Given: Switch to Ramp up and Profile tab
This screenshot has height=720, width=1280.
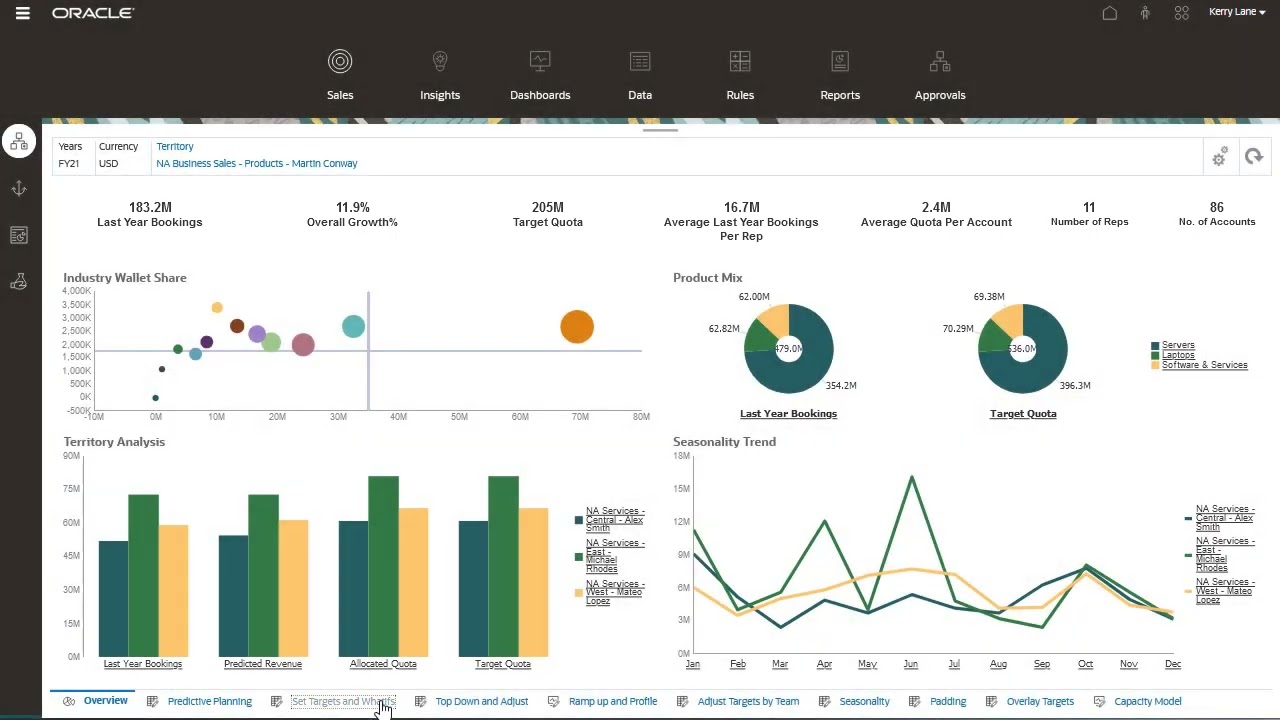Looking at the screenshot, I should tap(613, 701).
